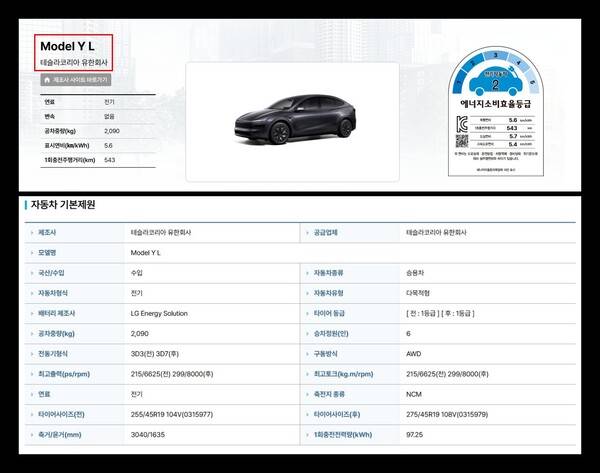Click the arrow bullet beside 배터리 제조사

tap(32, 314)
